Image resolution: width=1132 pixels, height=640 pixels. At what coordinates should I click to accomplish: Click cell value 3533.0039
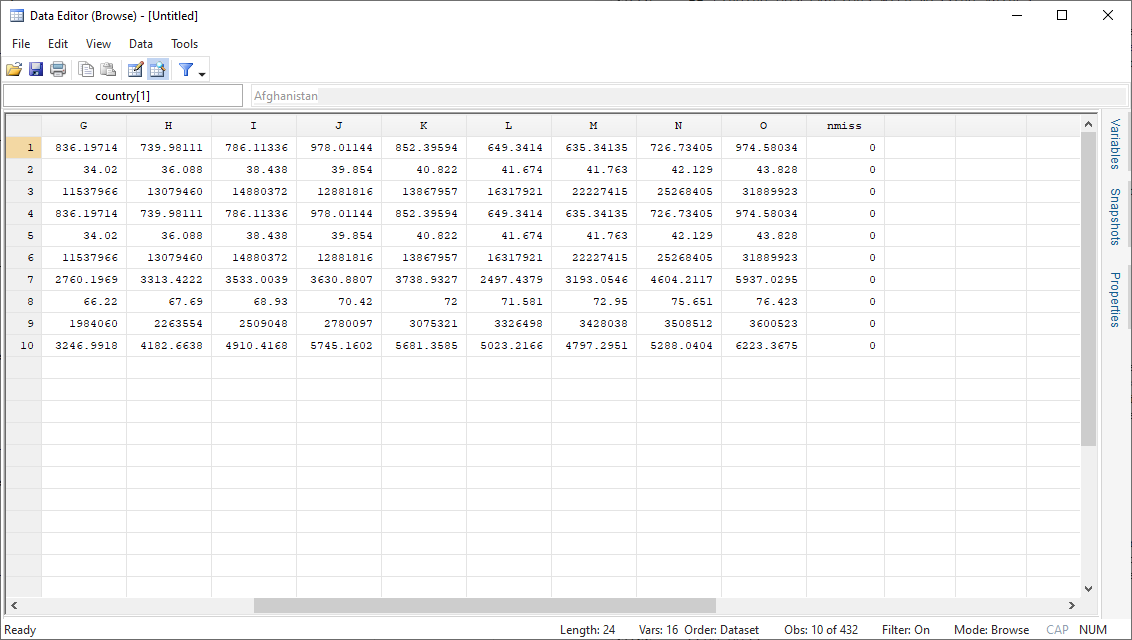256,280
